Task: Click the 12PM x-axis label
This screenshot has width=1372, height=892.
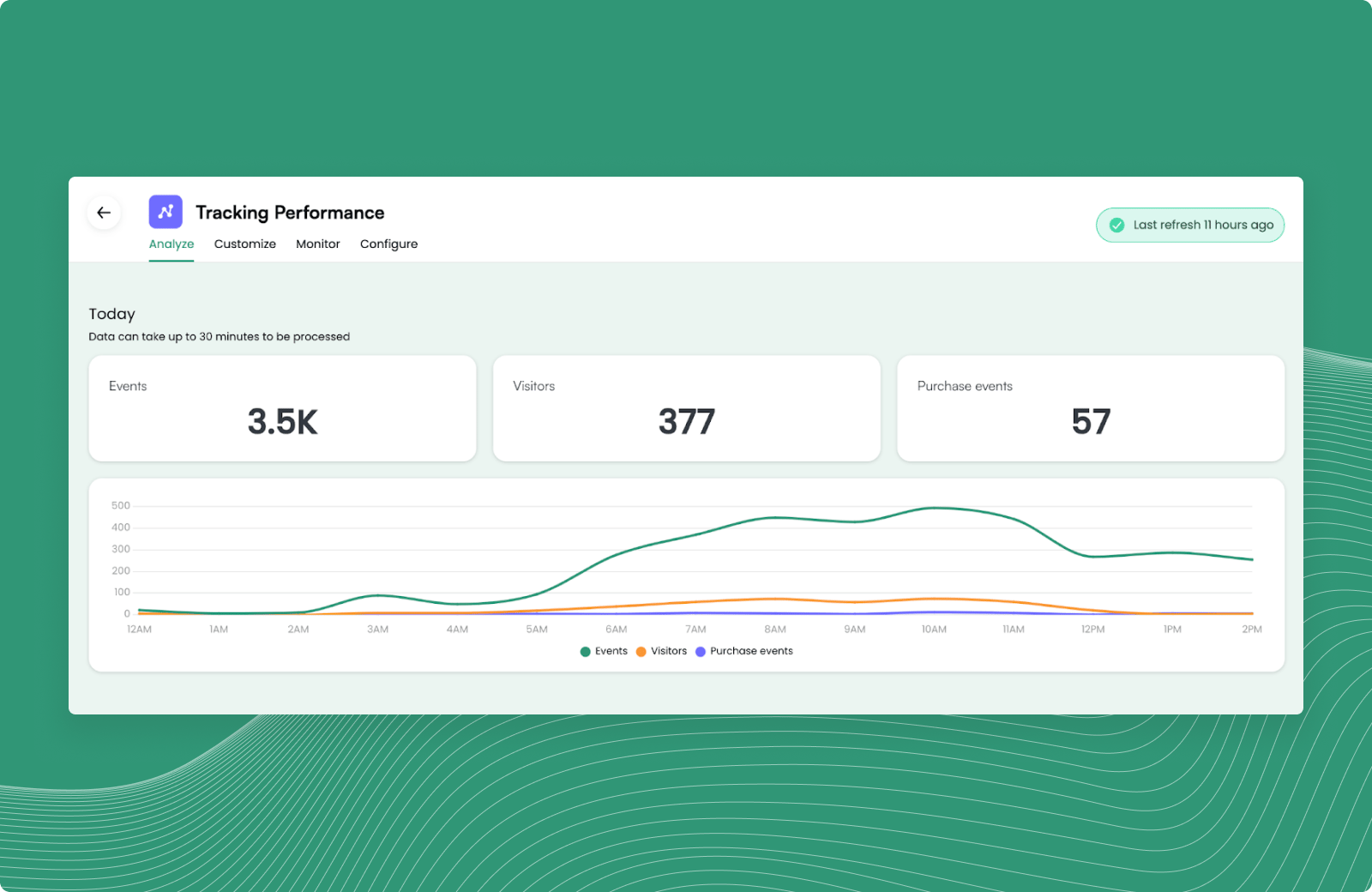Action: (x=1093, y=630)
